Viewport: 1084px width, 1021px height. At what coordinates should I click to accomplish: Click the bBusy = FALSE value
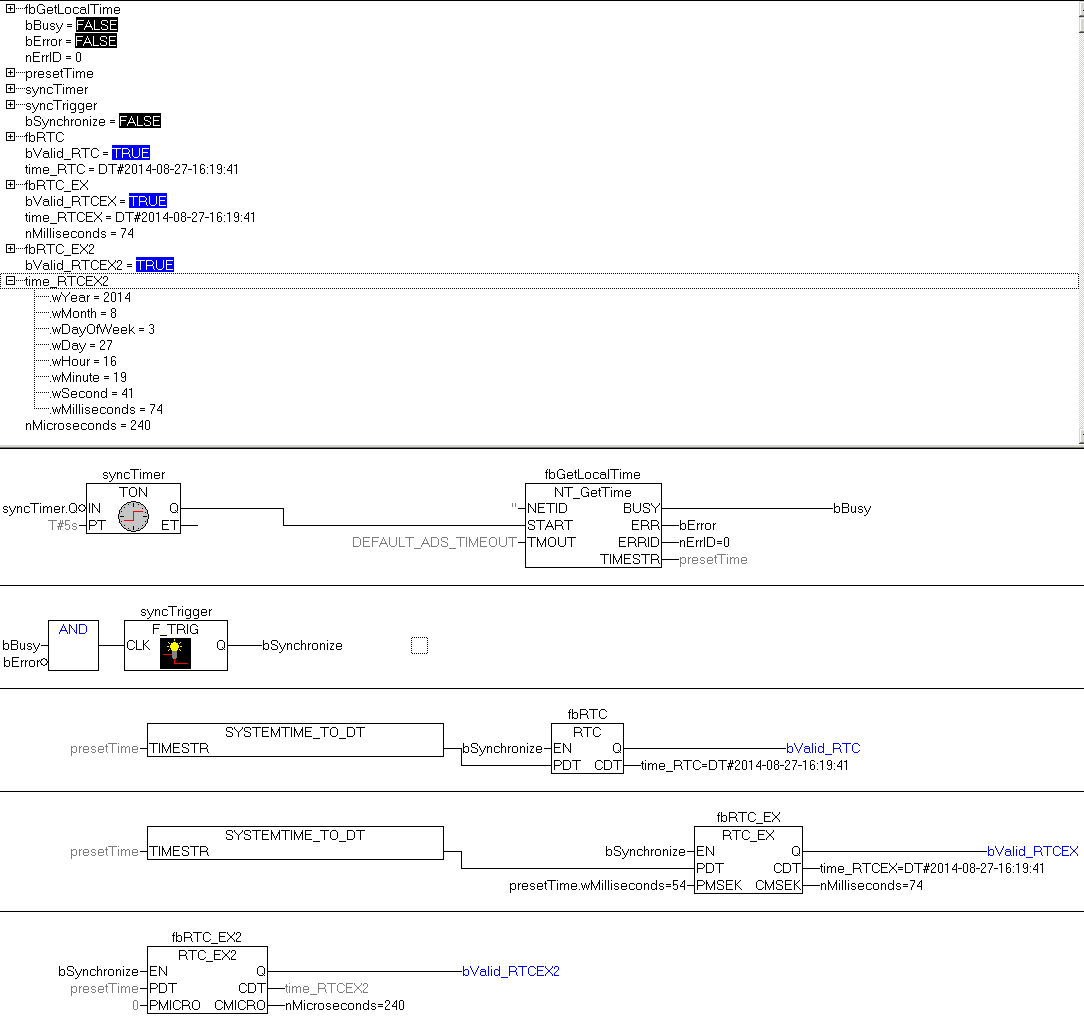coord(96,25)
